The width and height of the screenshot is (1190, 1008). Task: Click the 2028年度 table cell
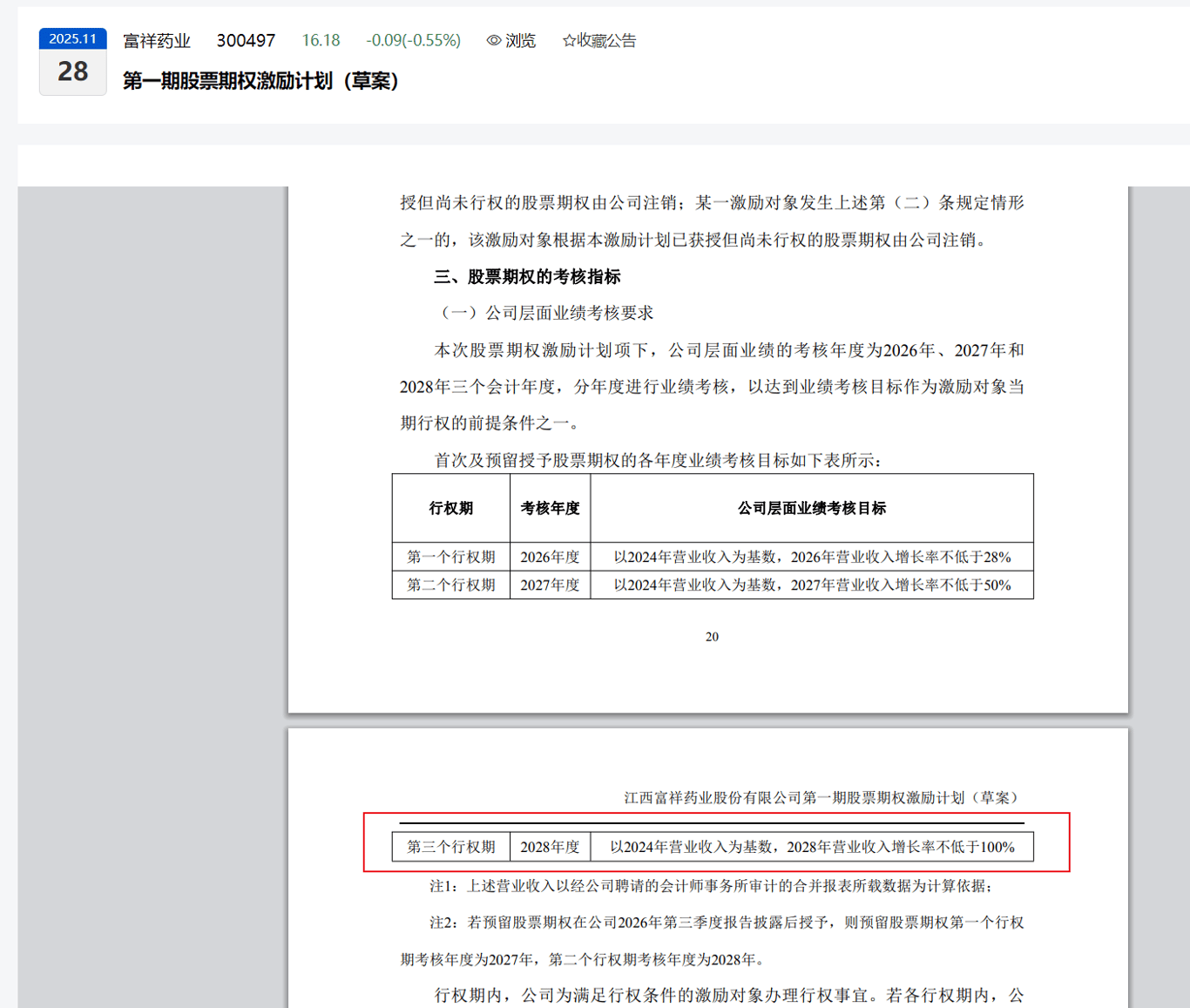pos(550,847)
